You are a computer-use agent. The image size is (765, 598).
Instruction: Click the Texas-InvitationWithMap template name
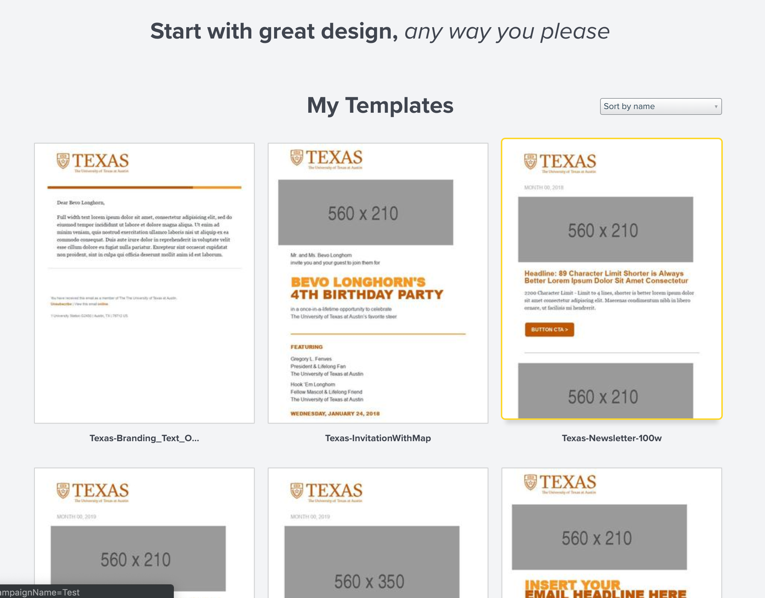pos(378,438)
